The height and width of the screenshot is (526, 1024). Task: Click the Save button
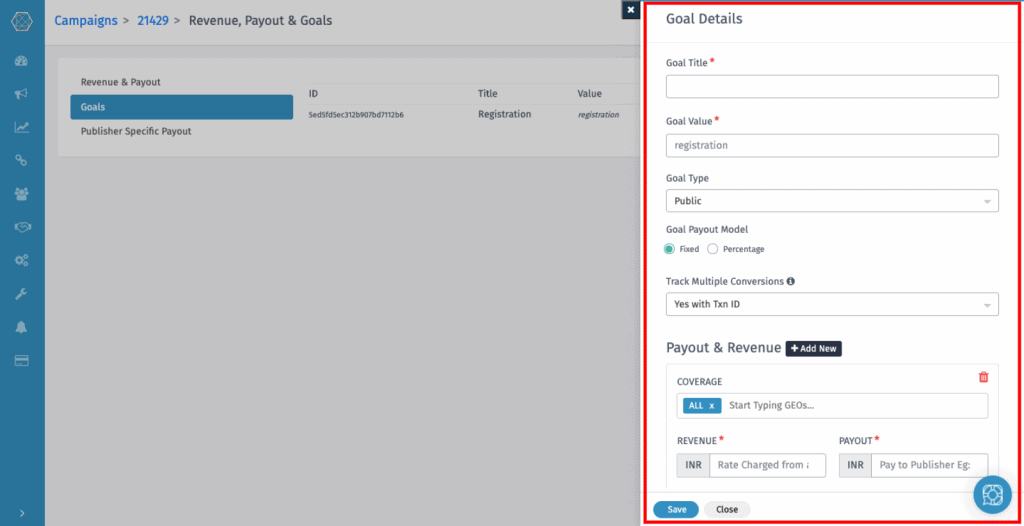[x=677, y=509]
